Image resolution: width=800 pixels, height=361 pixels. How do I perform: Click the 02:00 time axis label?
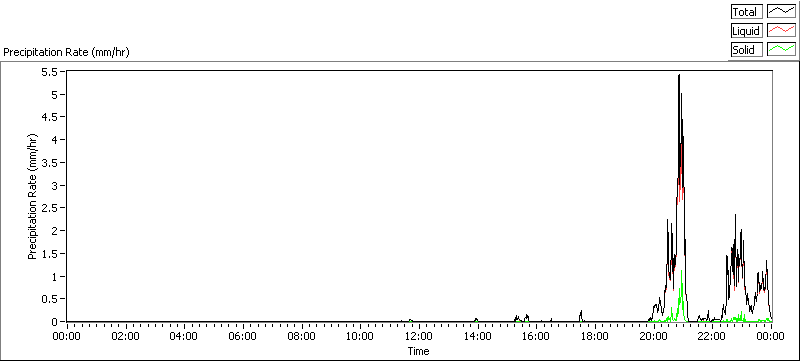(x=126, y=336)
